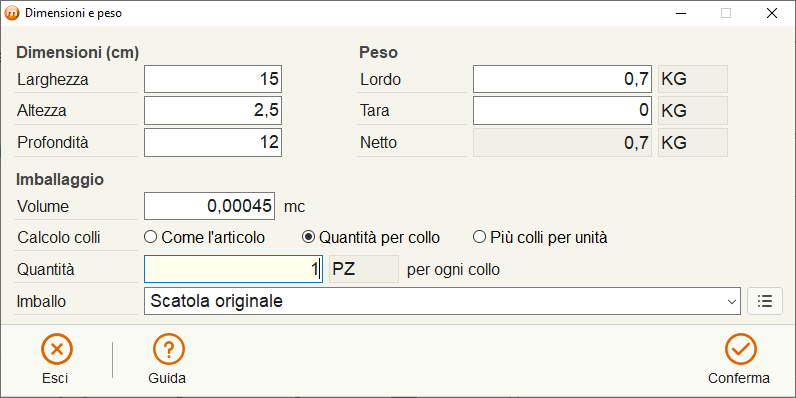Click the Conferma checkmark icon
Viewport: 796px width, 398px height.
coord(741,349)
